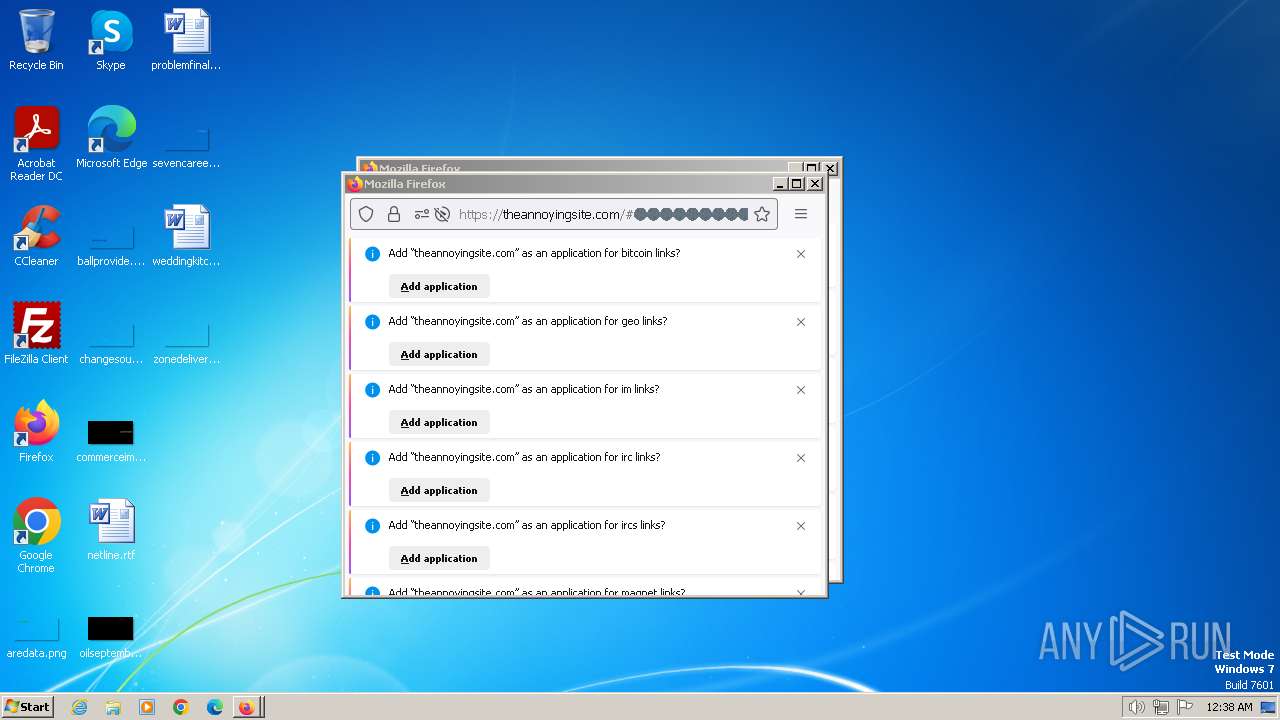Add application for ircs links
This screenshot has height=720, width=1280.
coord(439,558)
